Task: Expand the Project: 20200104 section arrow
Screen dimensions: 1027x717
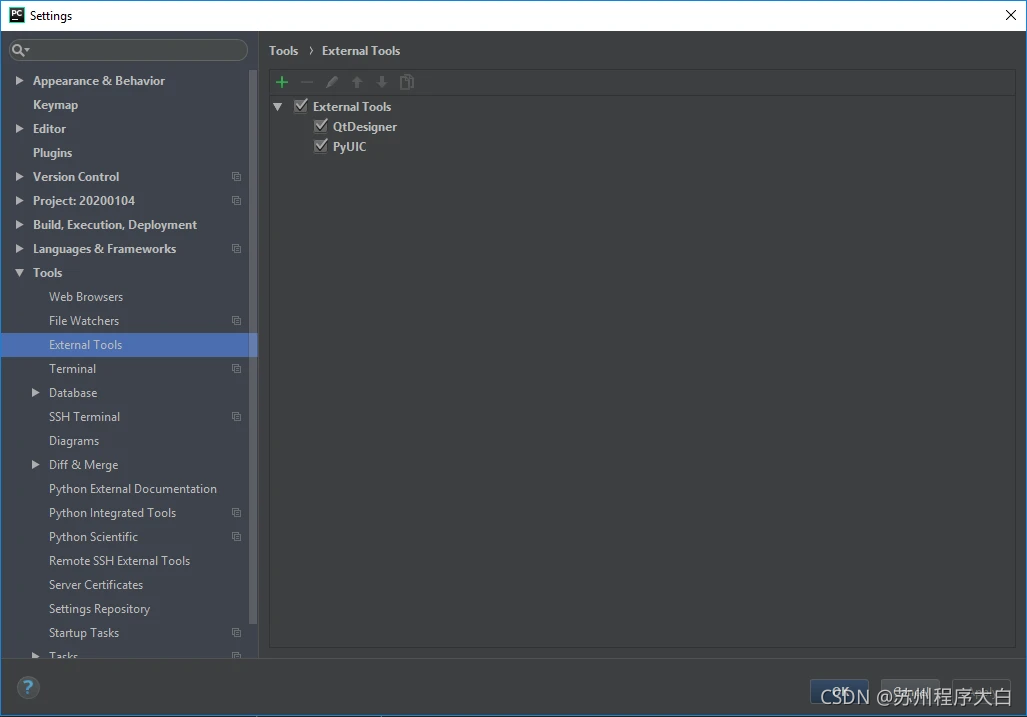Action: click(x=20, y=200)
